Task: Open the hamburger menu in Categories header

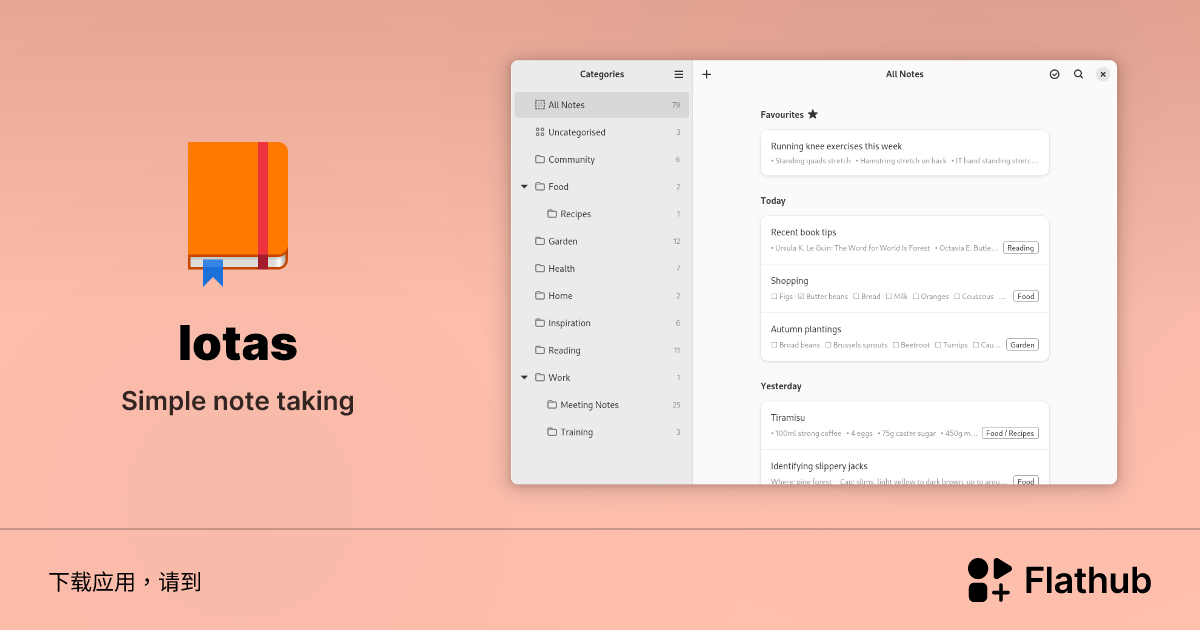Action: pyautogui.click(x=679, y=74)
